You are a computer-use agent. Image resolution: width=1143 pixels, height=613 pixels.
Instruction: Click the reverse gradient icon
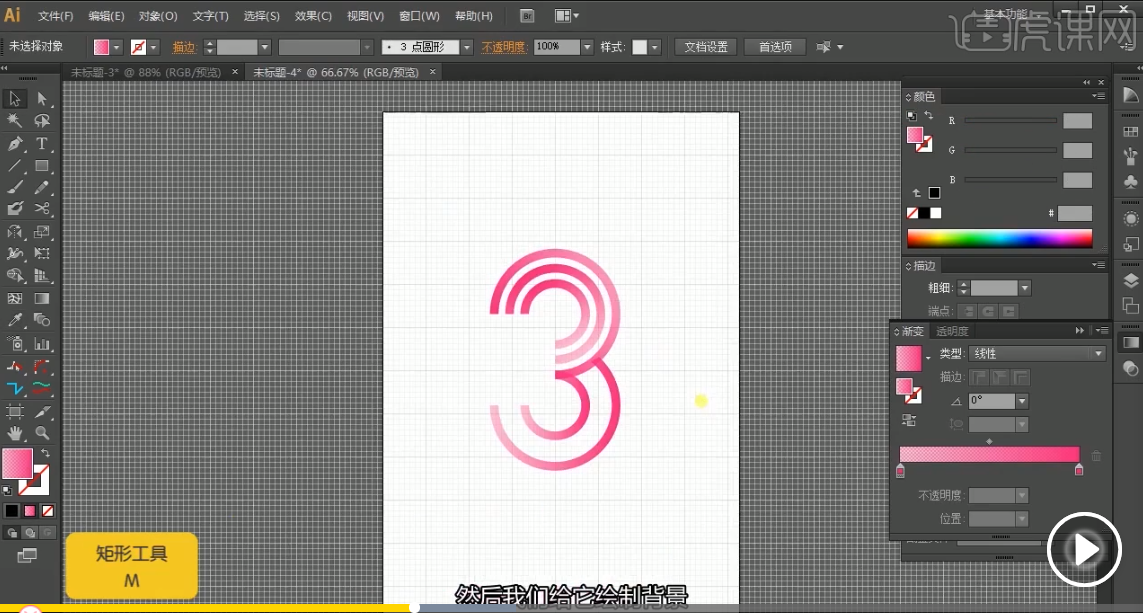click(909, 420)
